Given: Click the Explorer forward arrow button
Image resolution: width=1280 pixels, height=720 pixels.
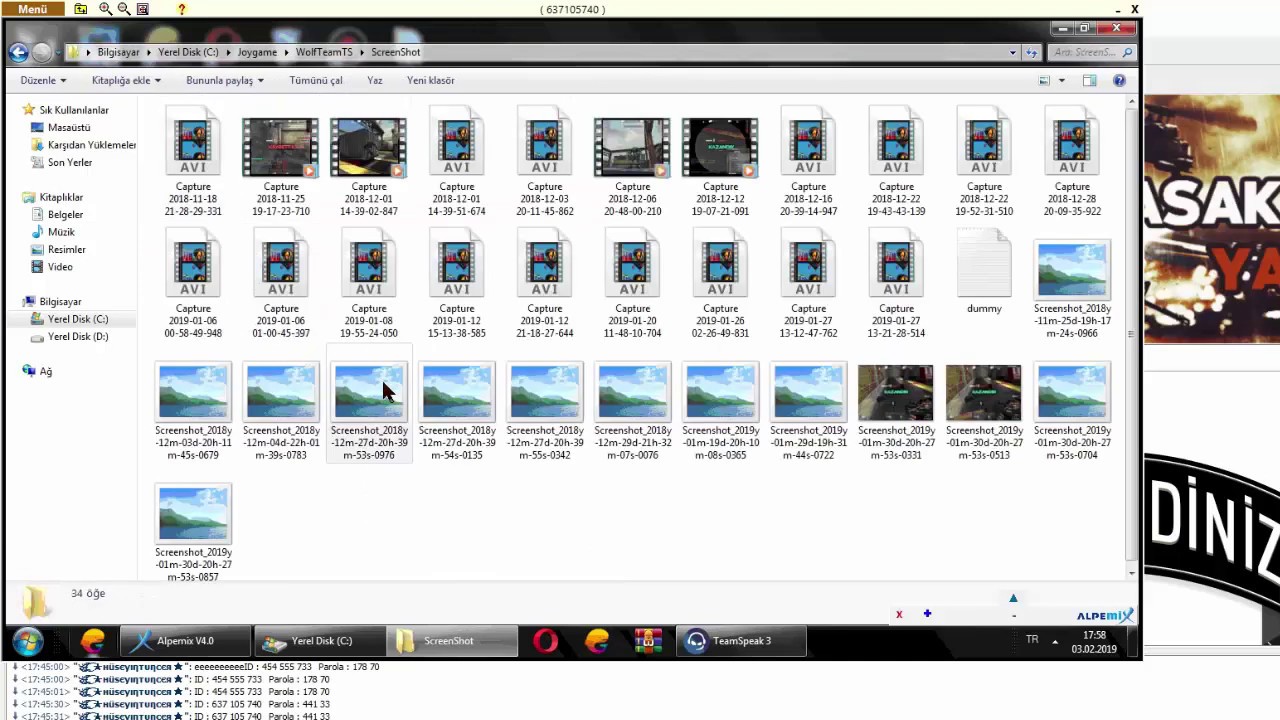Looking at the screenshot, I should tap(41, 52).
